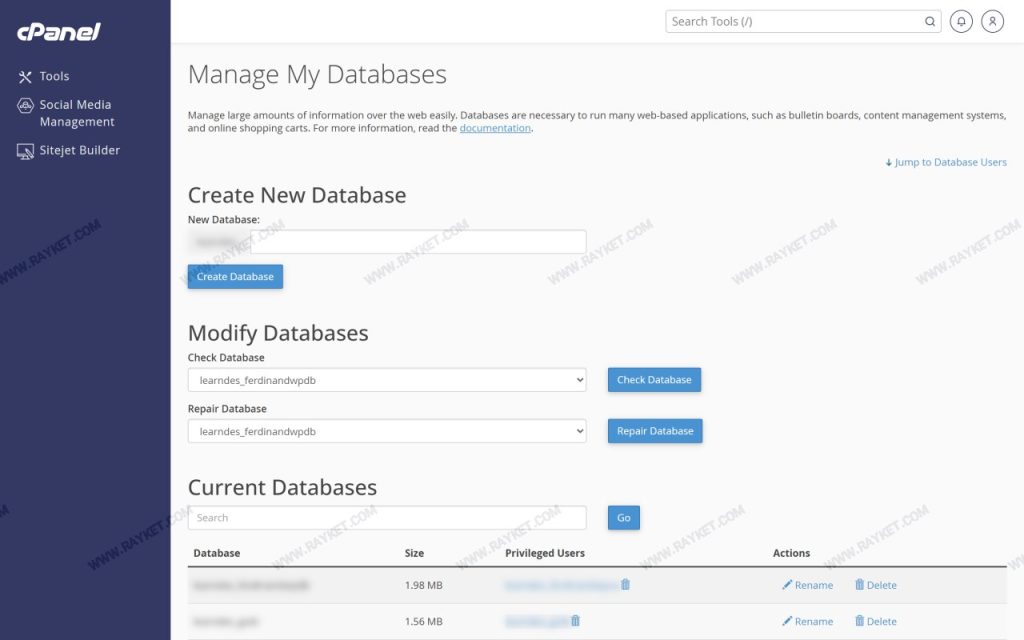Open the documentation link
This screenshot has width=1024, height=640.
(x=495, y=128)
